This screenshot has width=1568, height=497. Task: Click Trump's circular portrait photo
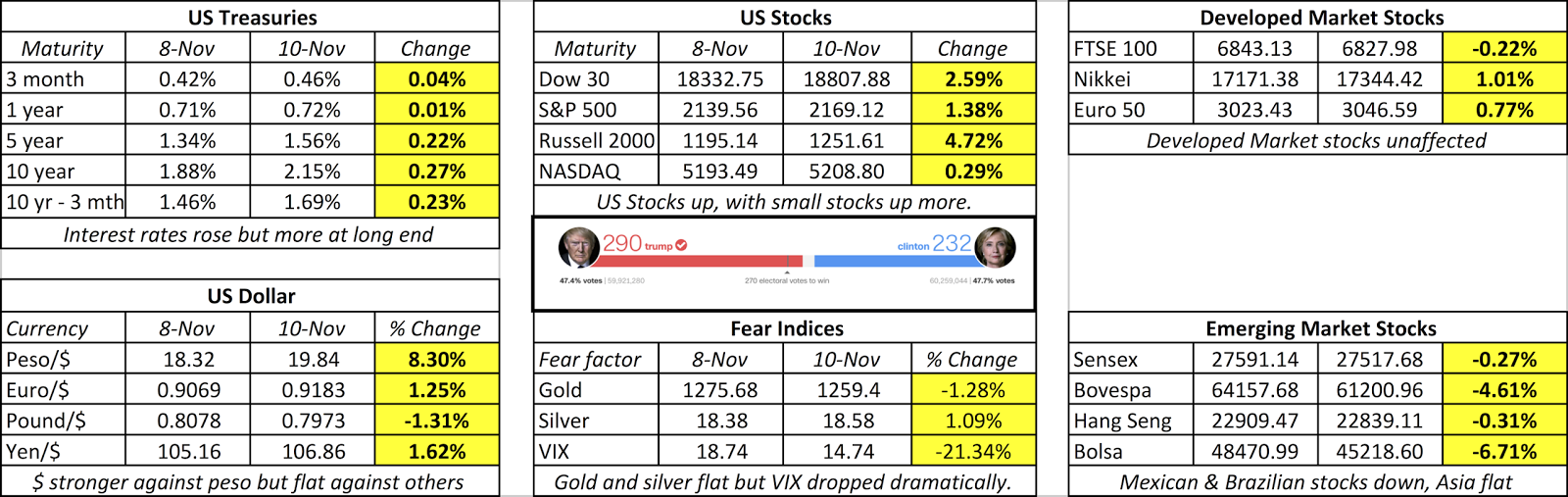click(x=578, y=247)
